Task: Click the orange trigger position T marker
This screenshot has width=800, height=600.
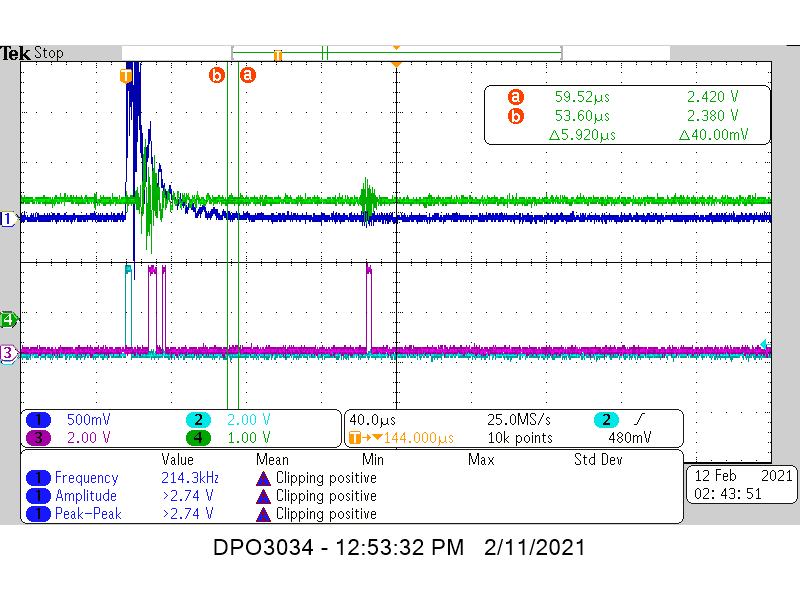Action: [x=125, y=75]
